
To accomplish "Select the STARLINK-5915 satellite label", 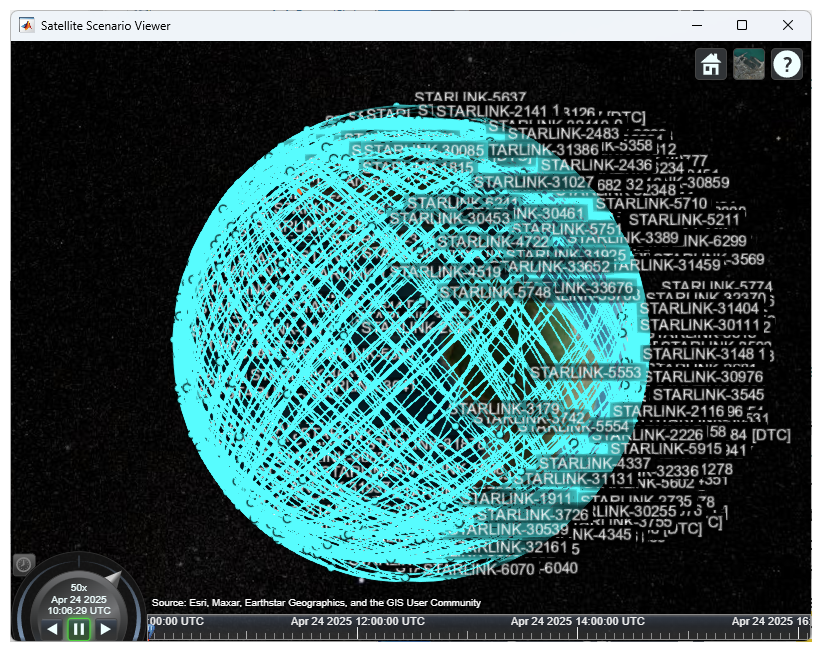I will click(x=666, y=449).
